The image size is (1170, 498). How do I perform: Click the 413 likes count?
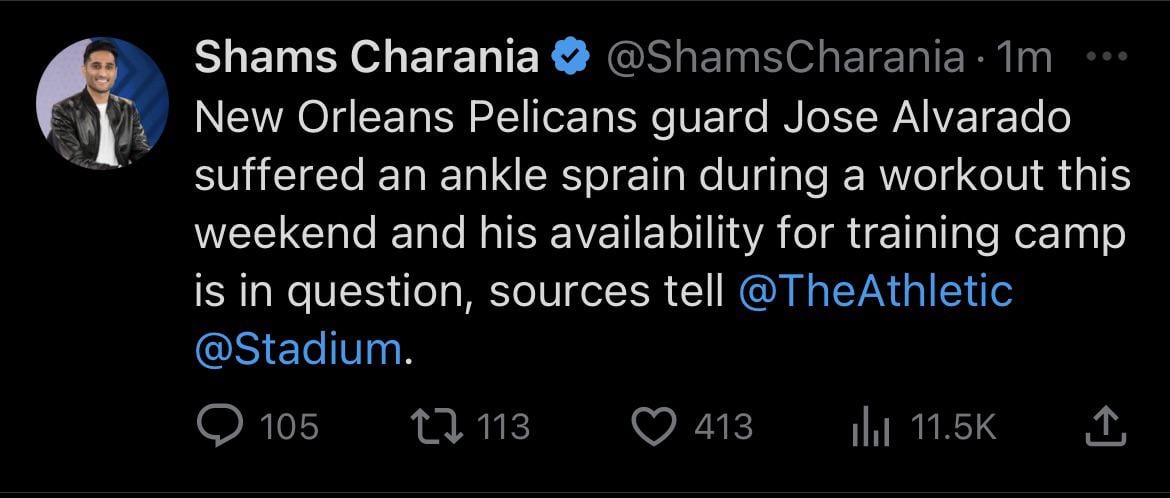722,428
